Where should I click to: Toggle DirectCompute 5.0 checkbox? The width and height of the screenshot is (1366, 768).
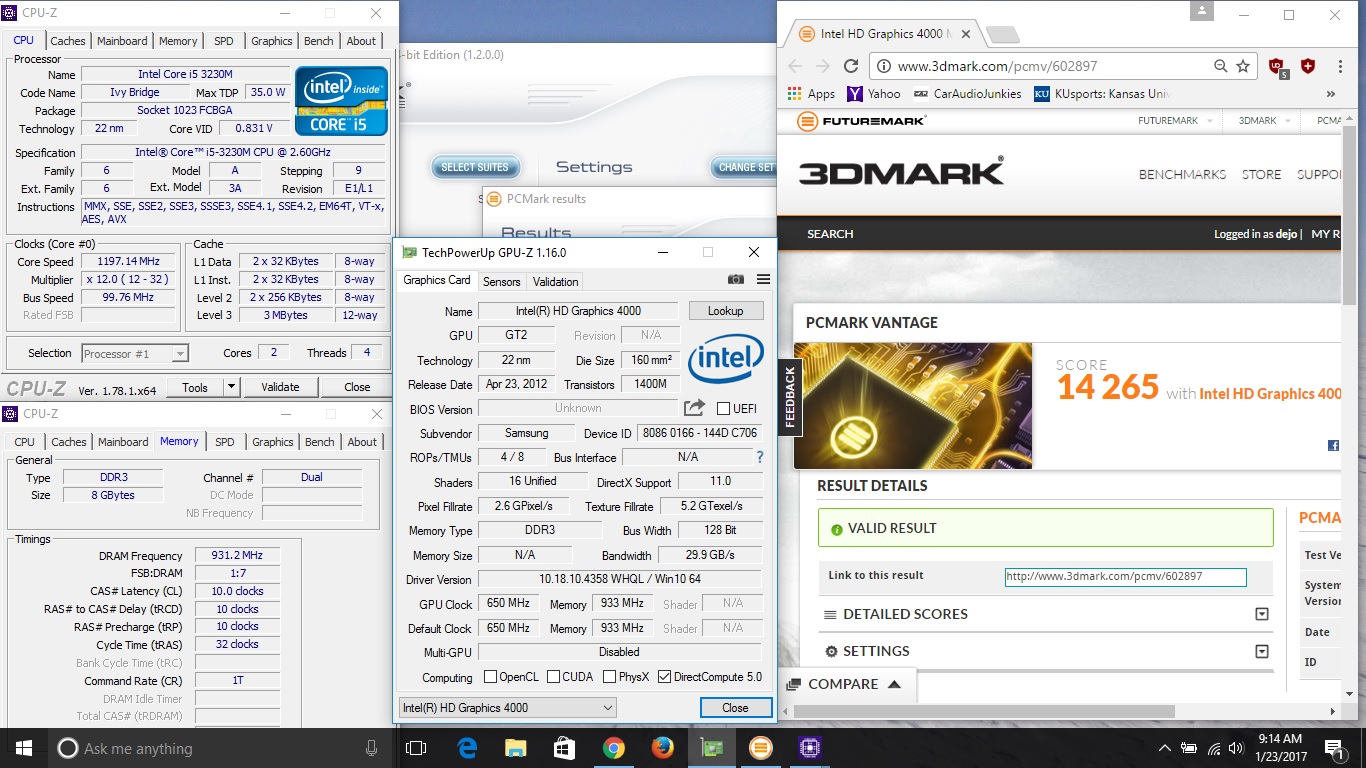tap(665, 677)
